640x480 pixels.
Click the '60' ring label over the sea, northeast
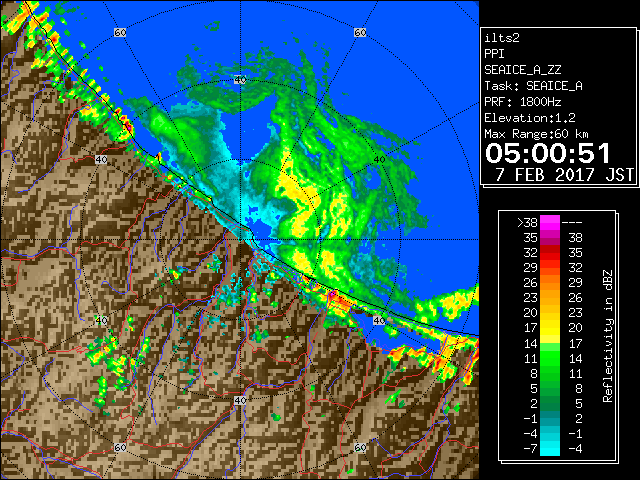tap(360, 32)
